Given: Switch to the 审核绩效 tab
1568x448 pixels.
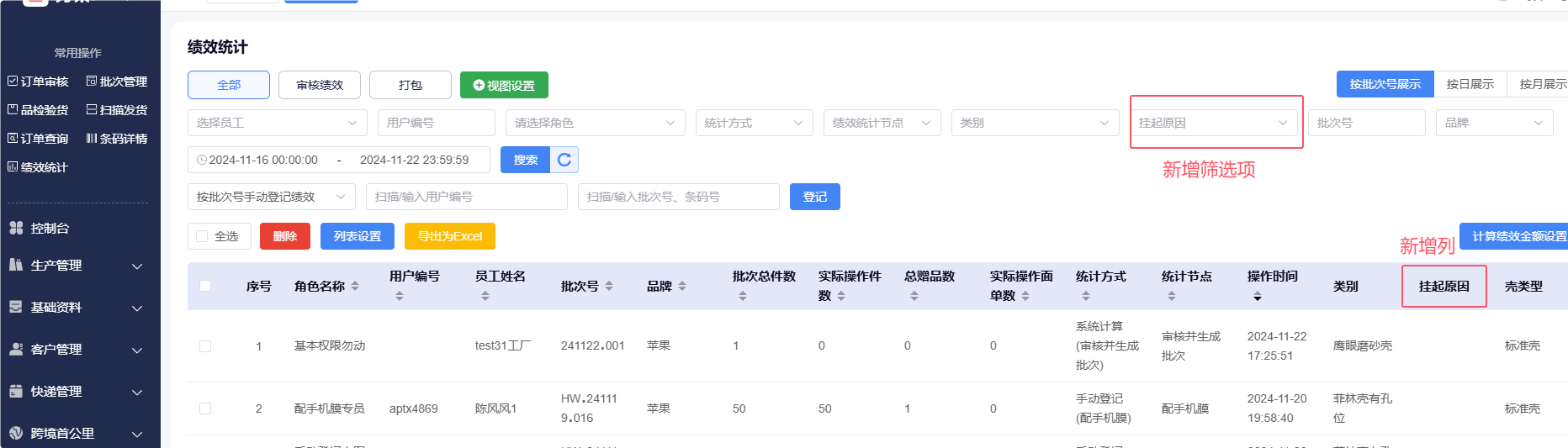Looking at the screenshot, I should pyautogui.click(x=320, y=85).
